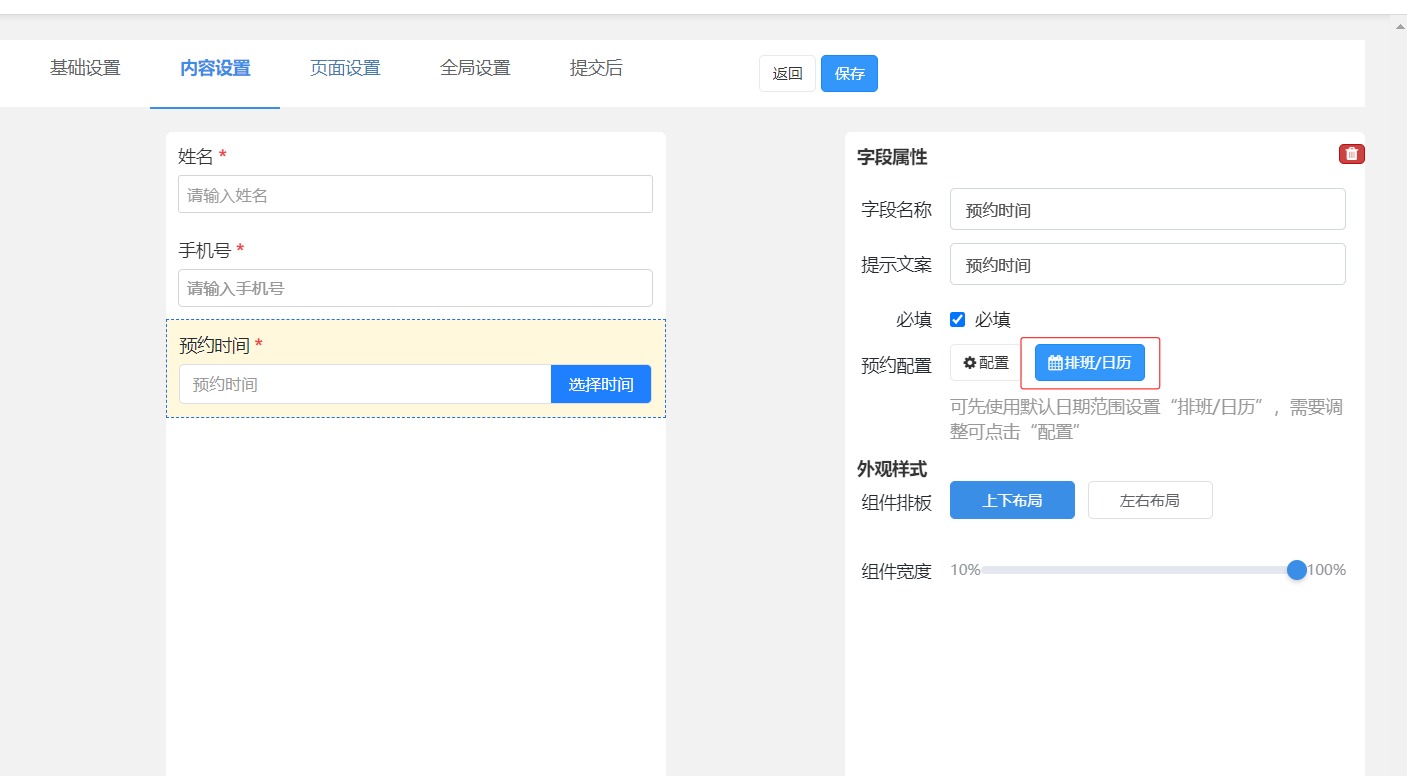Viewport: 1407px width, 776px height.
Task: Edit the 提示文案 text field
Action: click(x=1147, y=265)
